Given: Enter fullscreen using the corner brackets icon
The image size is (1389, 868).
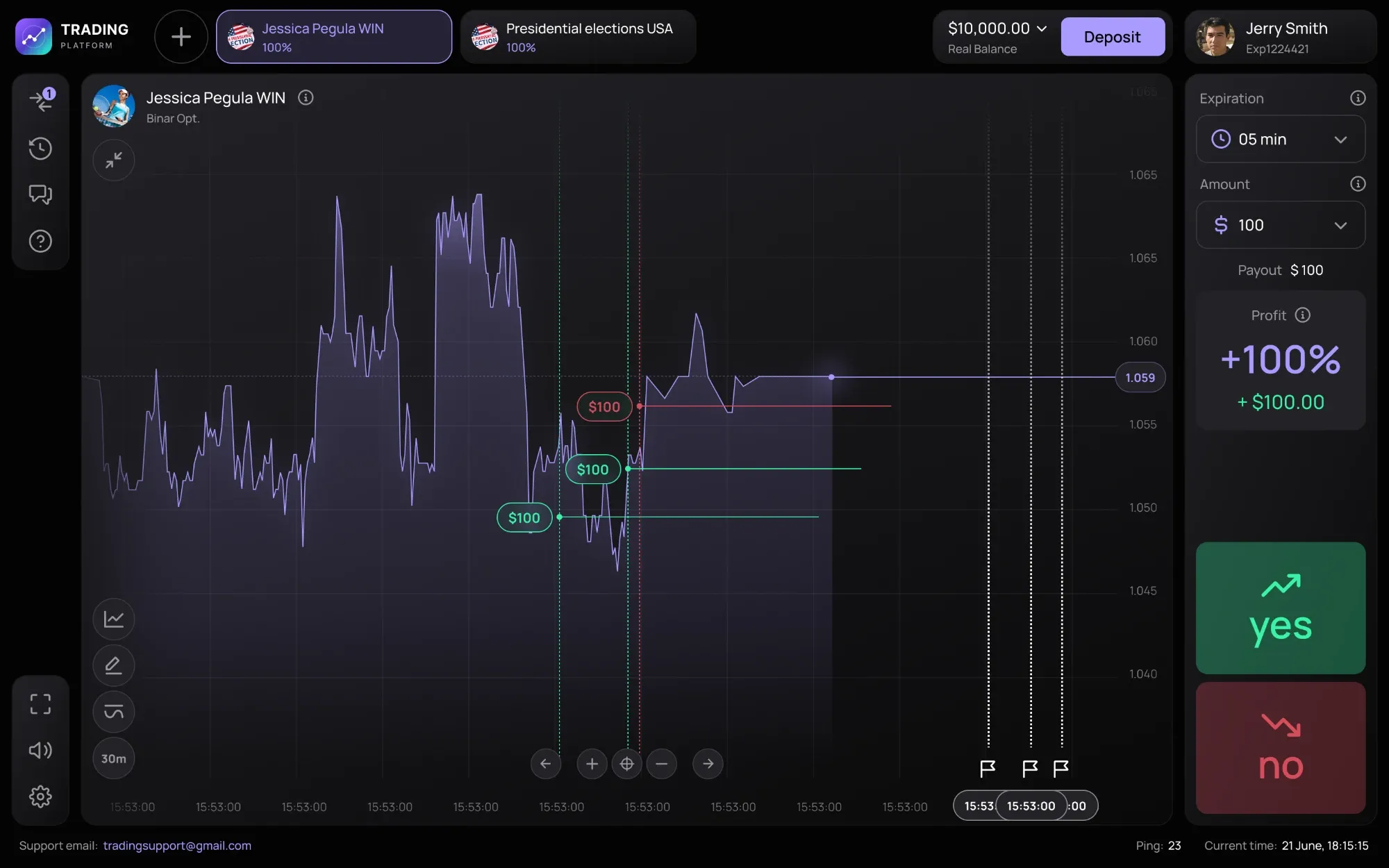Looking at the screenshot, I should pyautogui.click(x=40, y=704).
